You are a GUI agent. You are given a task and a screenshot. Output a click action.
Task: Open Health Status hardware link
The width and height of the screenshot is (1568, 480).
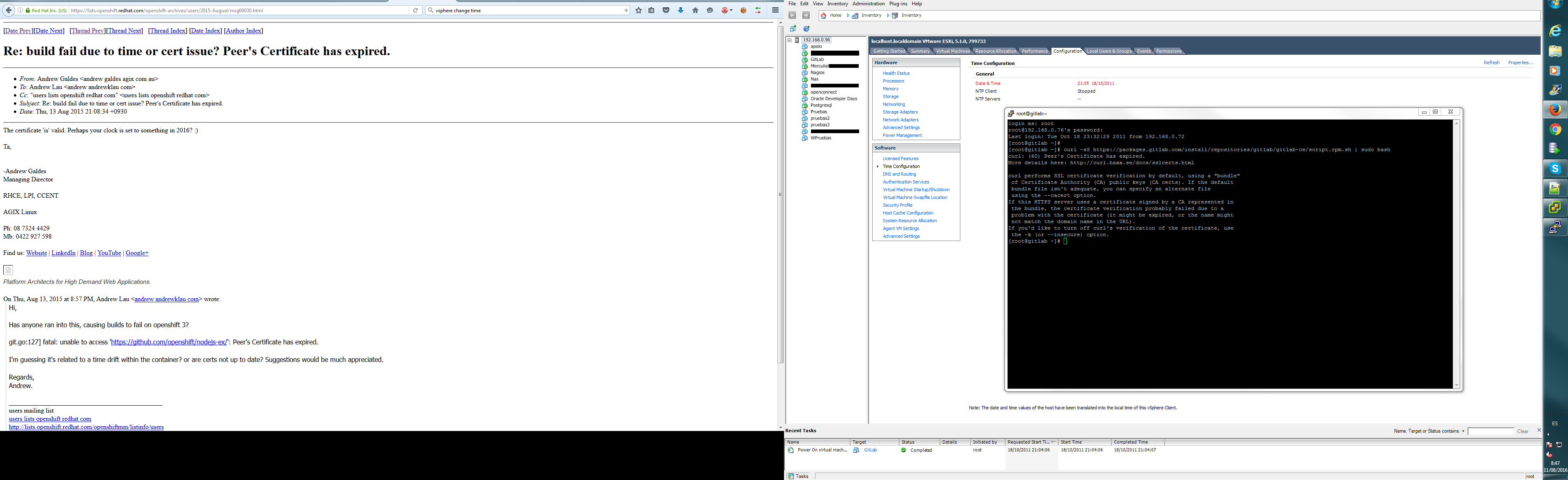[x=896, y=73]
